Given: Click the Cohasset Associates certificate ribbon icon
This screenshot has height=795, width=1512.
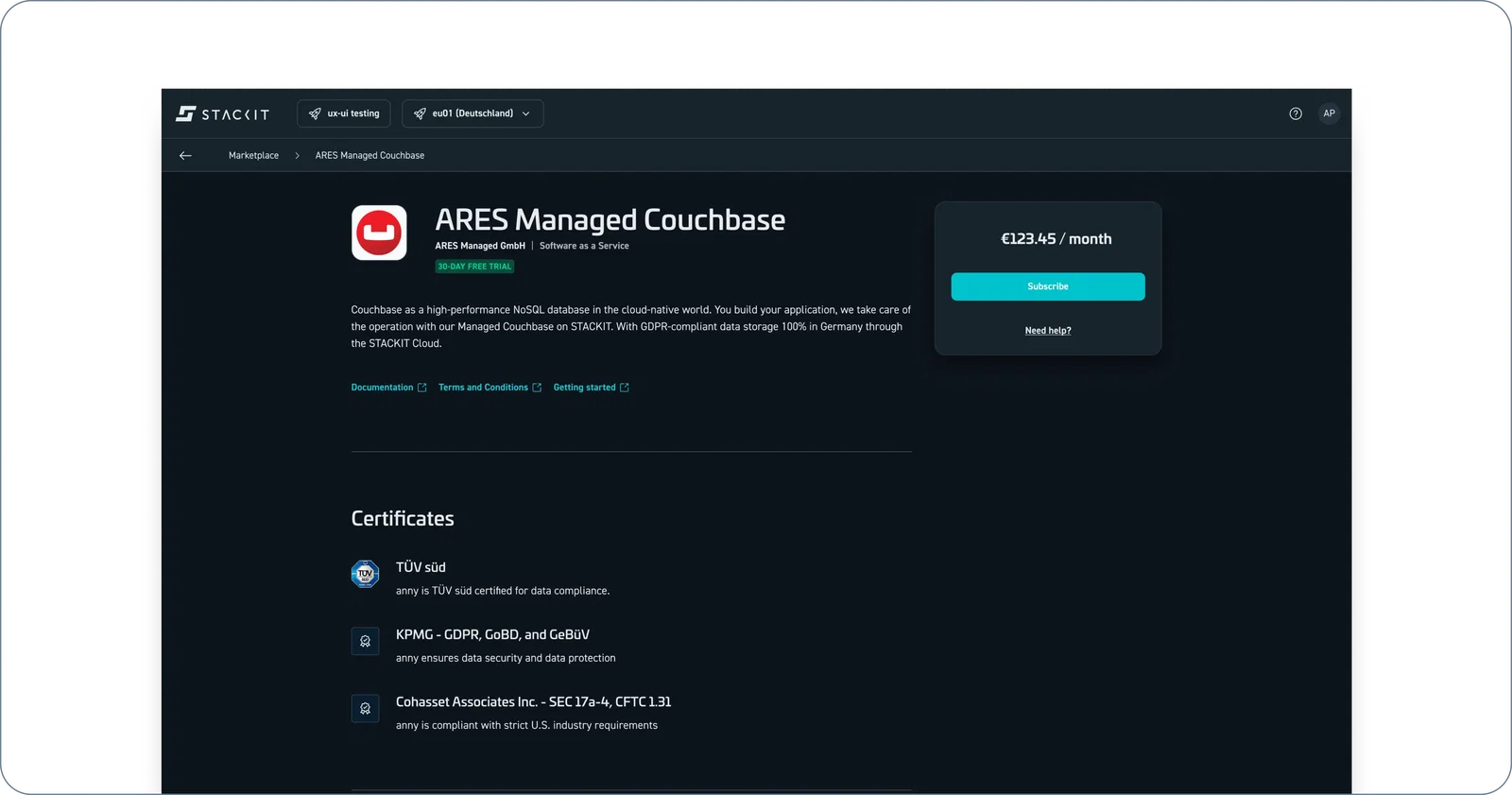Looking at the screenshot, I should [x=365, y=708].
